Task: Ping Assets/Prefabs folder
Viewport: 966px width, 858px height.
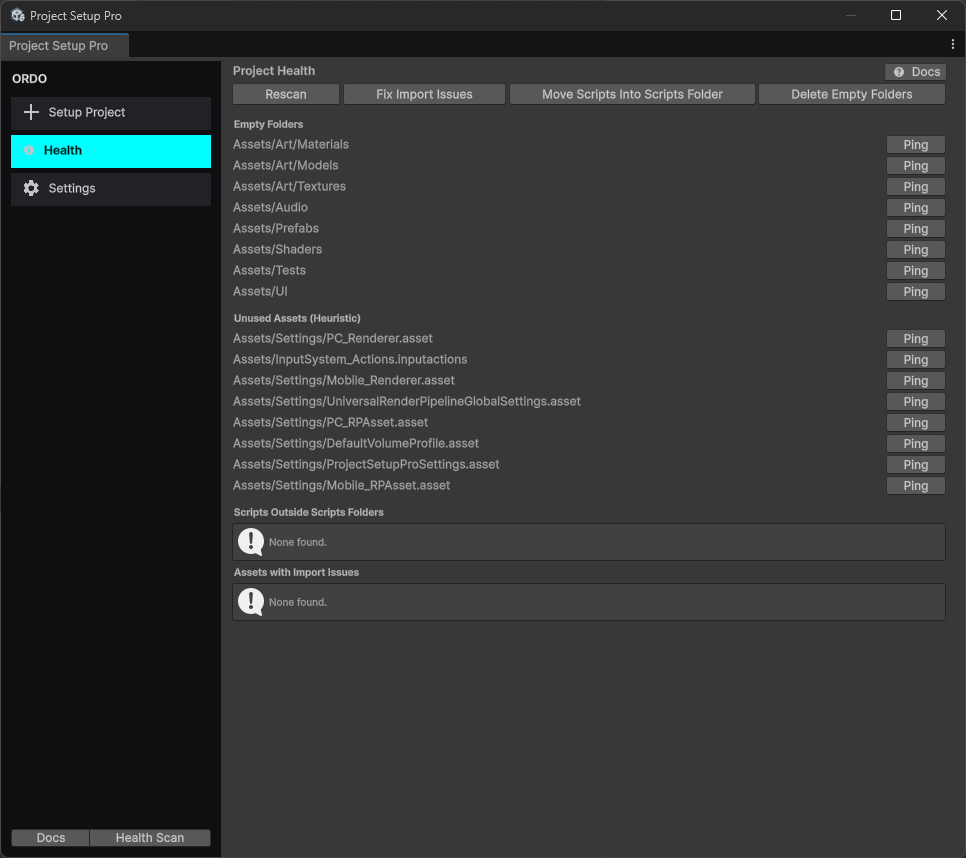Action: [915, 229]
